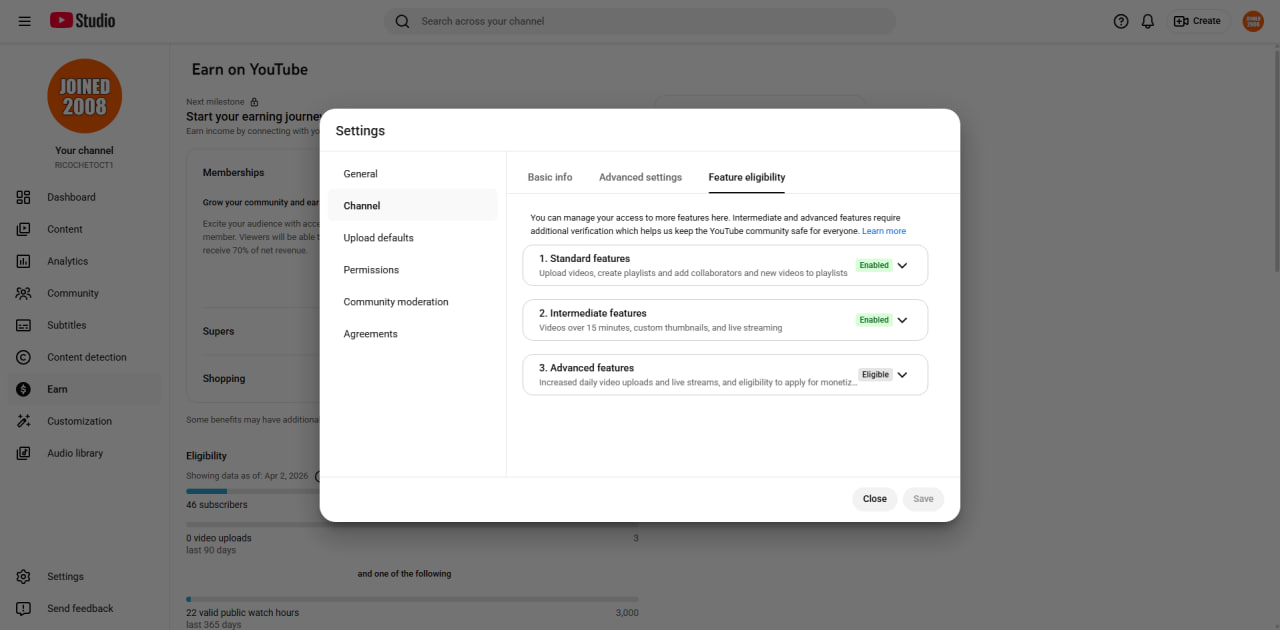This screenshot has height=630, width=1280.
Task: Expand Standard features section chevron
Action: click(x=902, y=266)
